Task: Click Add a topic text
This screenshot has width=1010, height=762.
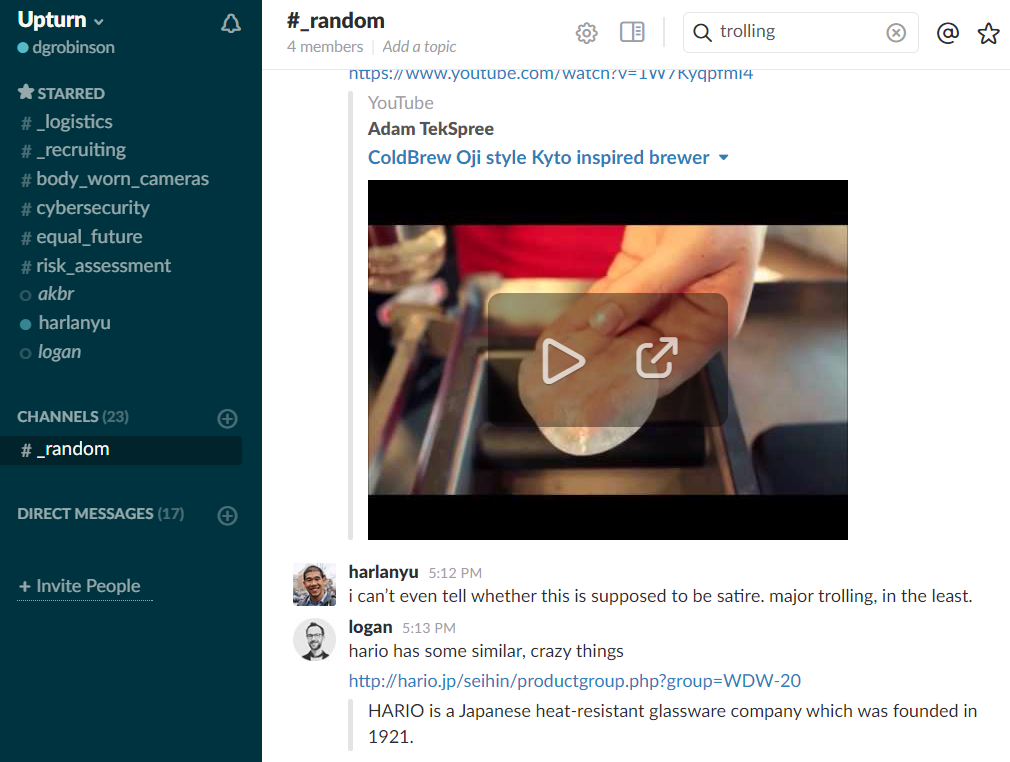Action: pyautogui.click(x=419, y=47)
